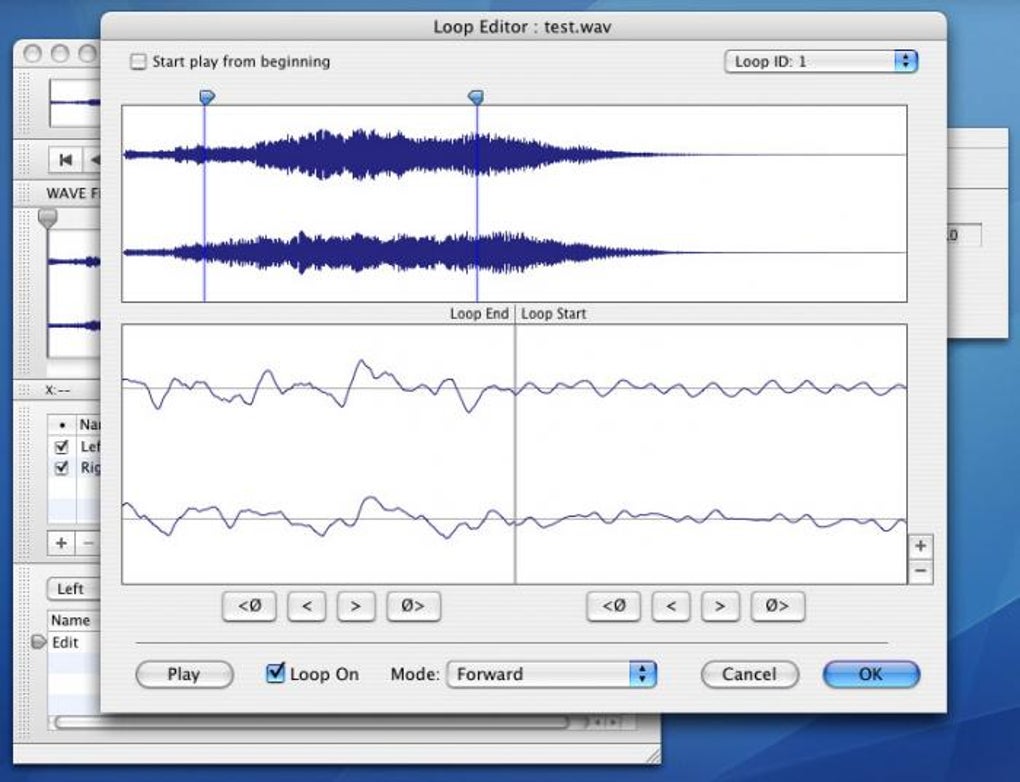Zoom in with the plus button beside the loop view

click(x=920, y=546)
